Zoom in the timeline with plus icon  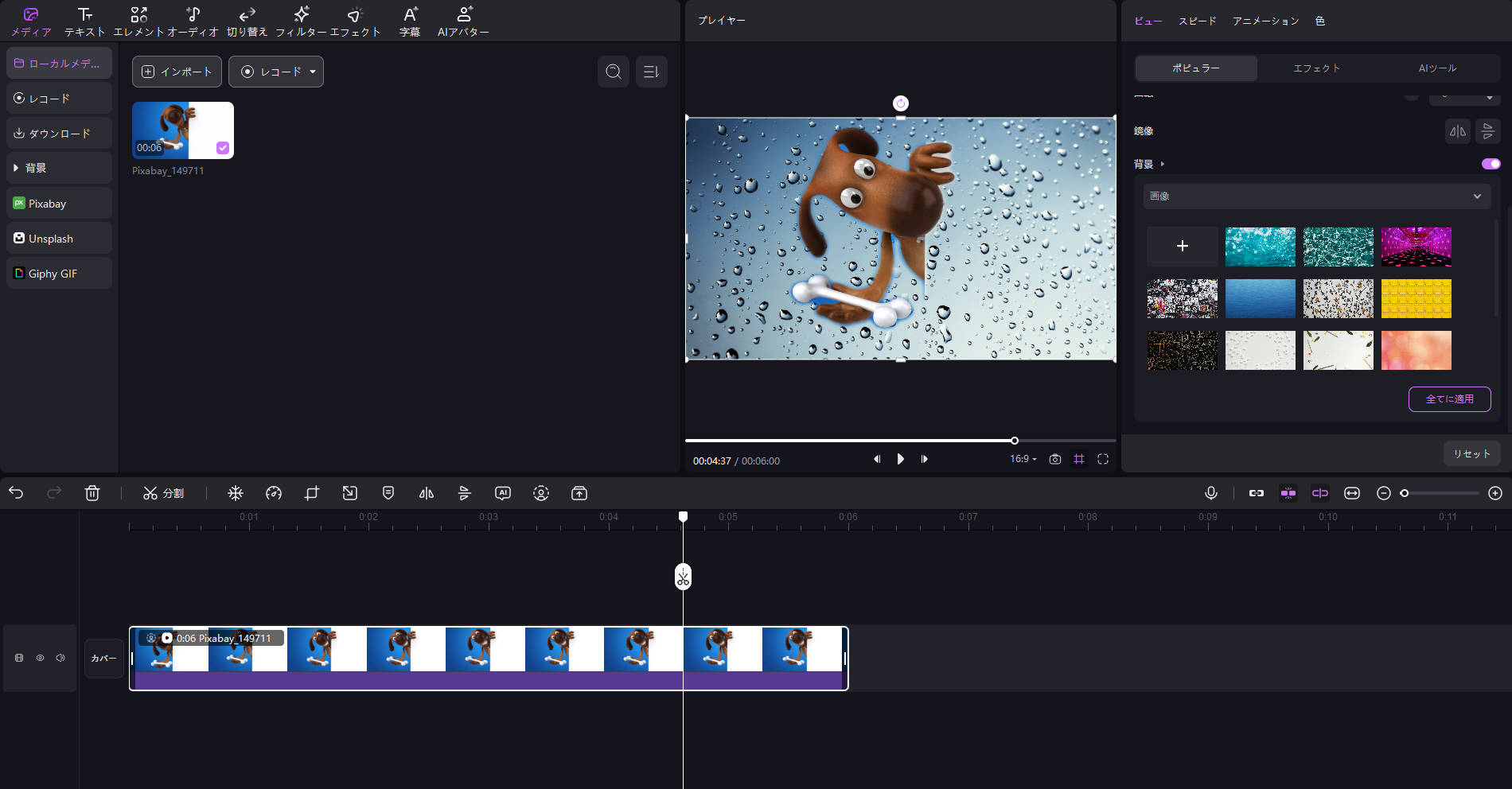tap(1495, 493)
